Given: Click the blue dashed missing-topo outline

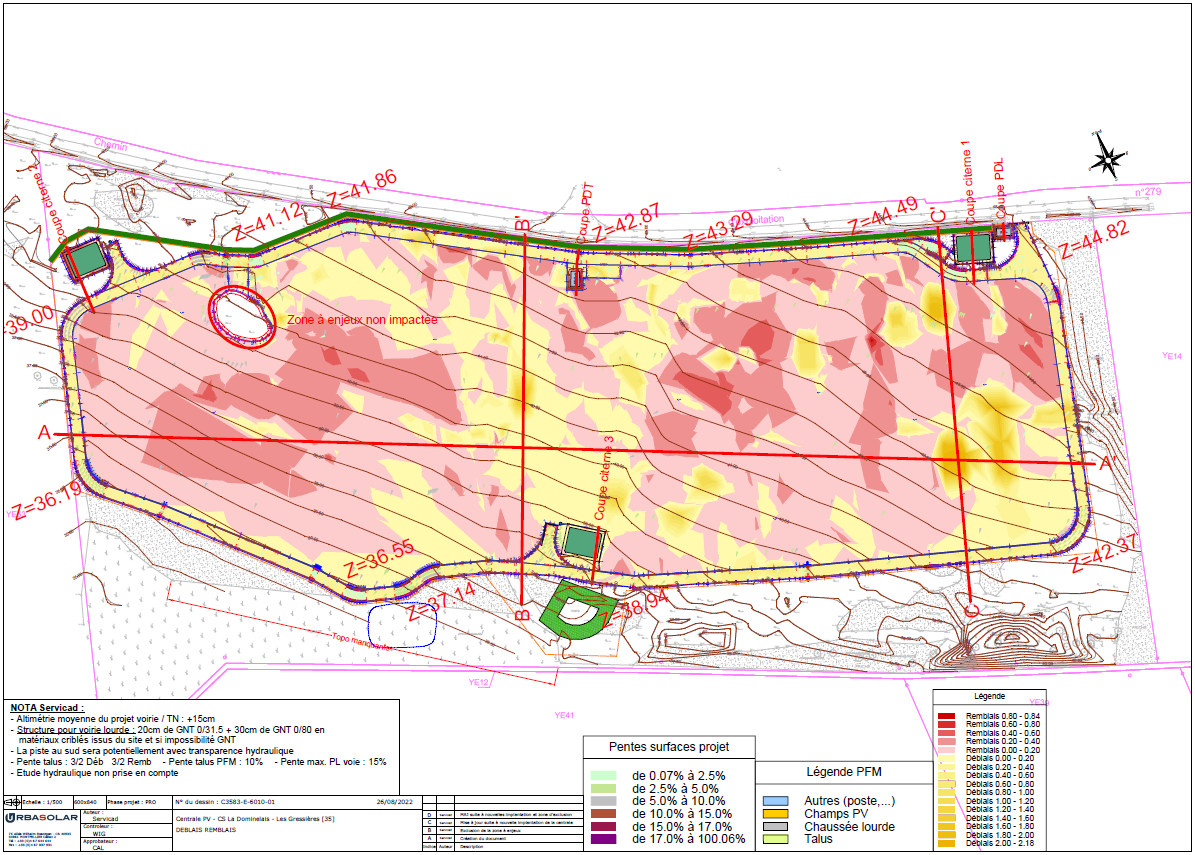Looking at the screenshot, I should click(402, 625).
